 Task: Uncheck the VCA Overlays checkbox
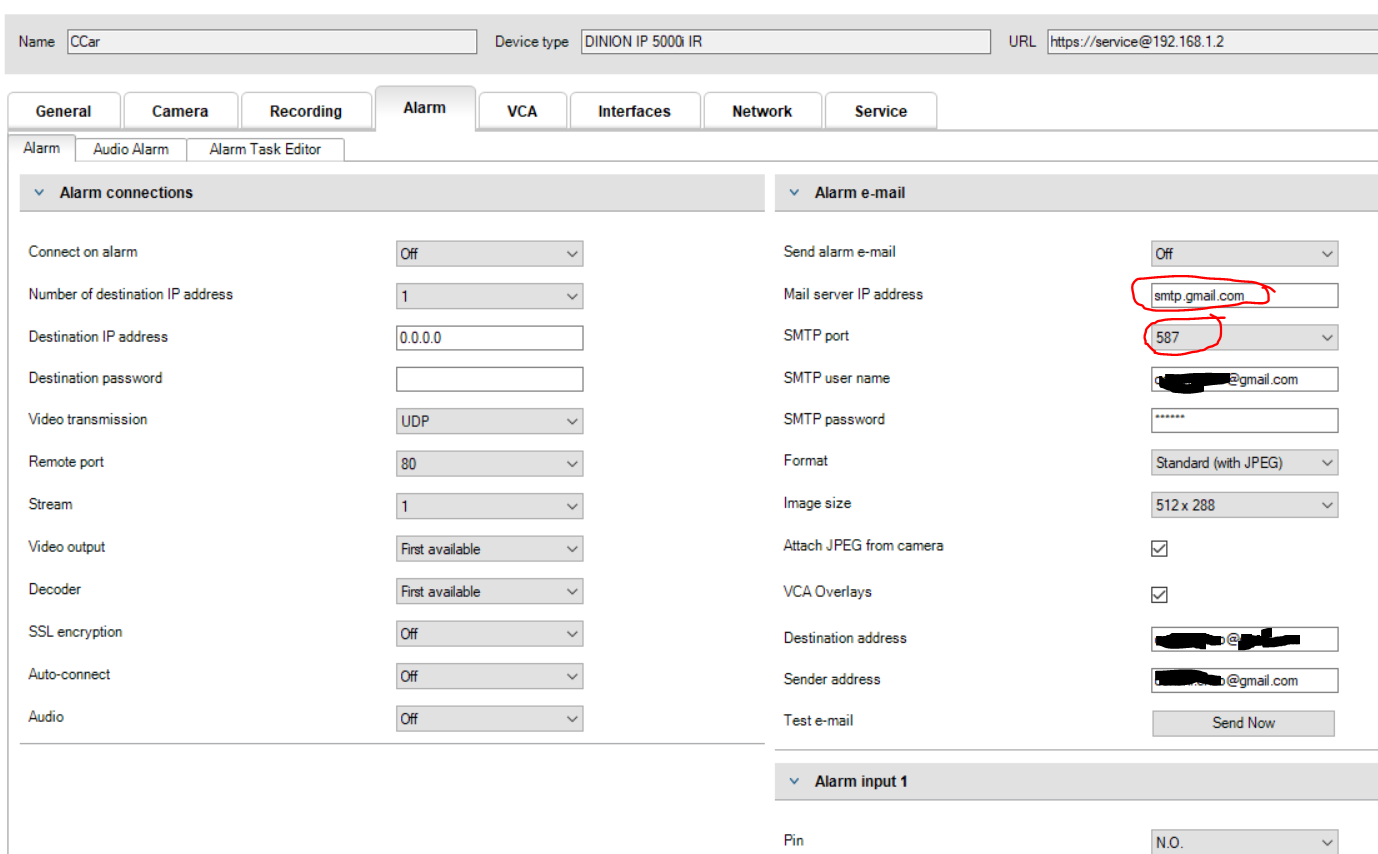(x=1159, y=594)
